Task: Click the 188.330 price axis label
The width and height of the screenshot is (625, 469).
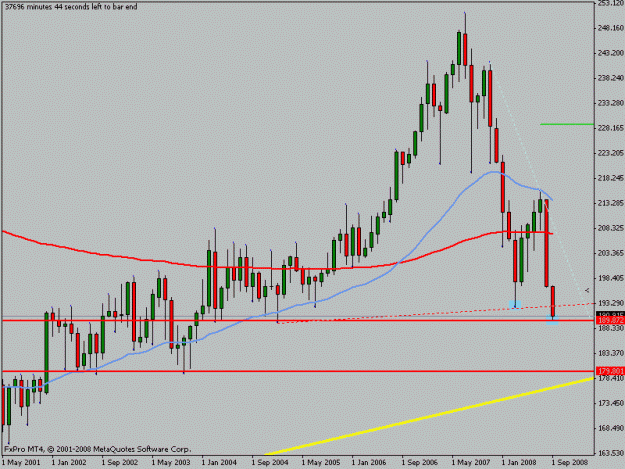Action: (610, 328)
